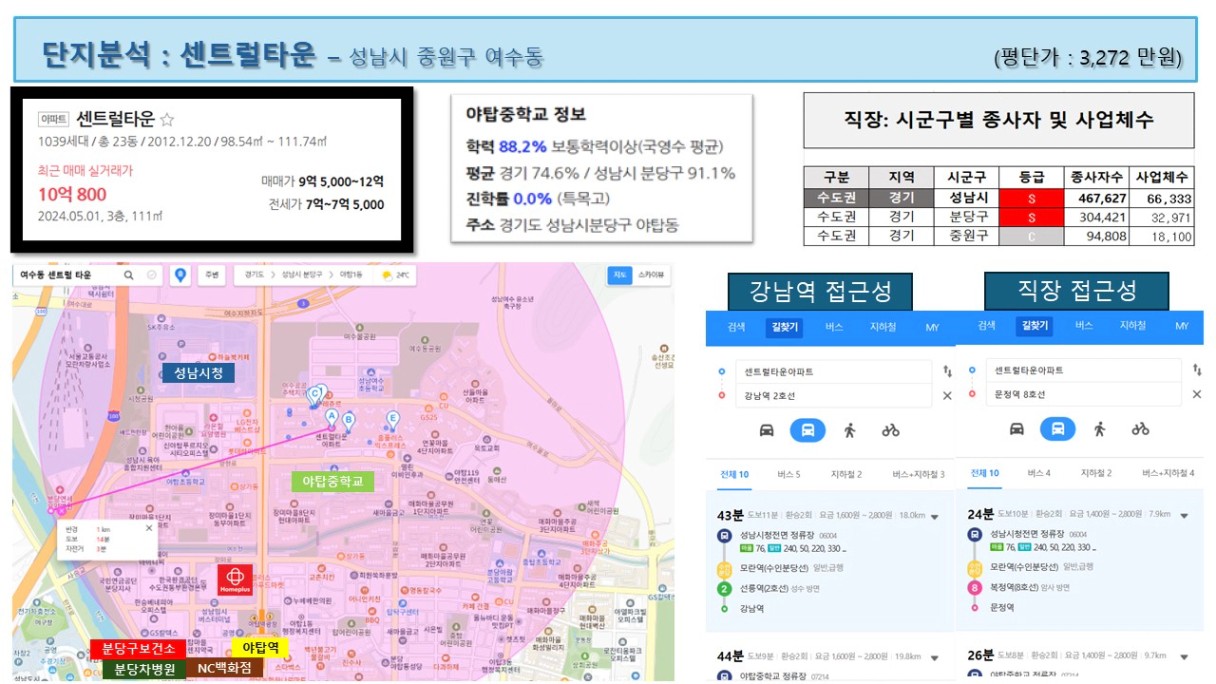This screenshot has width=1216, height=684.
Task: Select map marker B on the map
Action: pos(349,423)
